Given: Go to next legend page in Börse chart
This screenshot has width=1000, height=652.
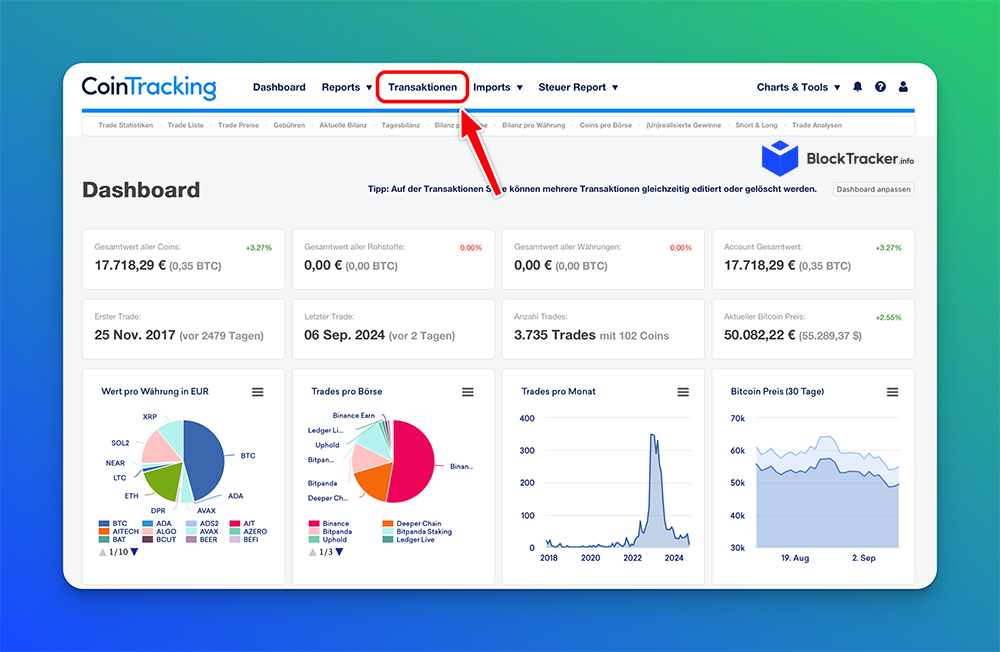Looking at the screenshot, I should [x=339, y=552].
